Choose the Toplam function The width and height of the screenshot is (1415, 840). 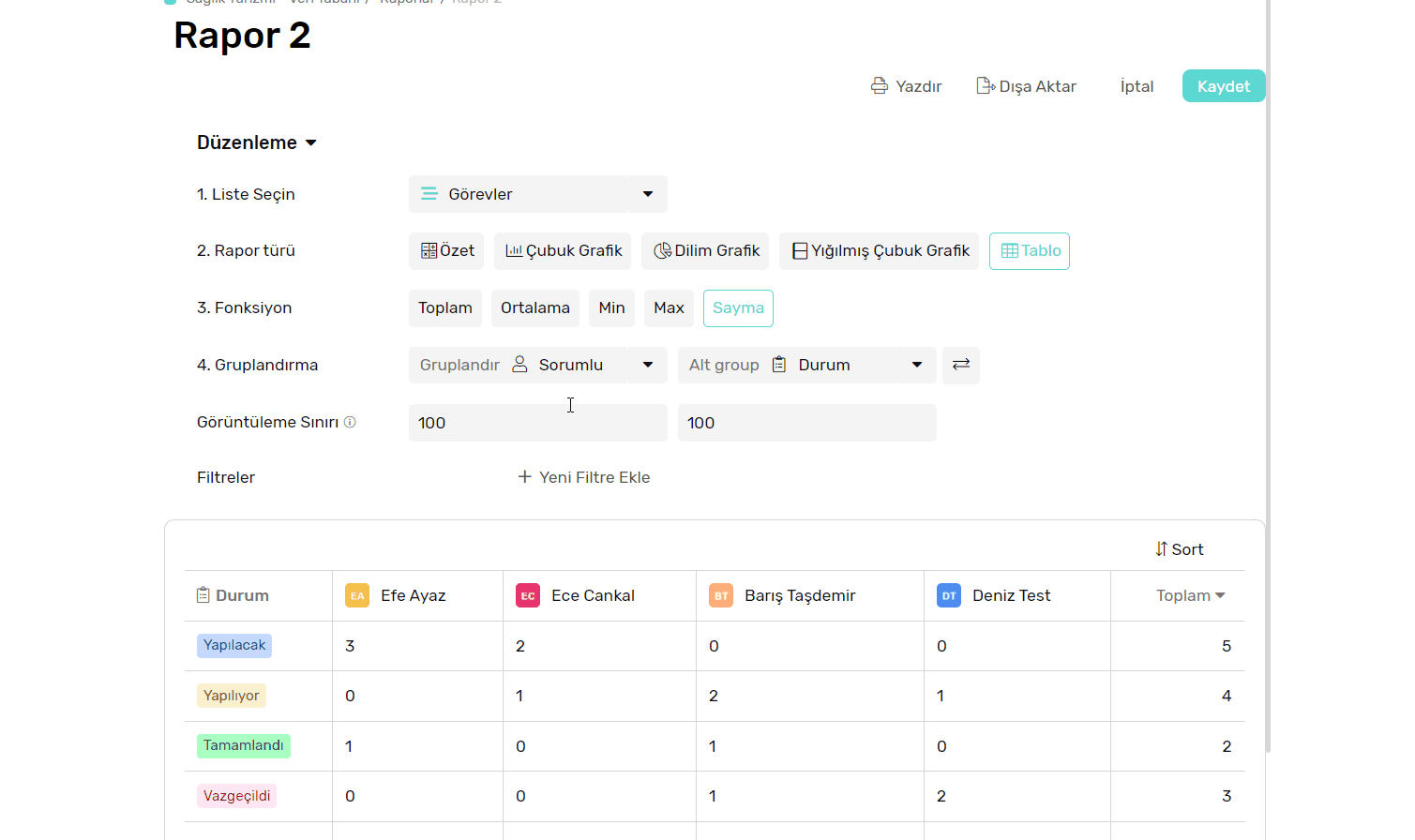pyautogui.click(x=445, y=308)
